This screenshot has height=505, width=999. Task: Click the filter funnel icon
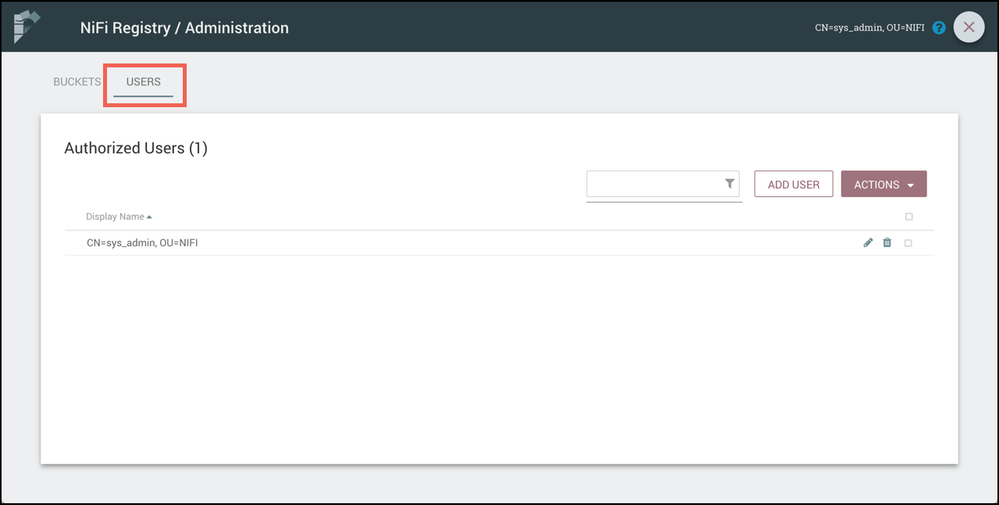coord(730,184)
